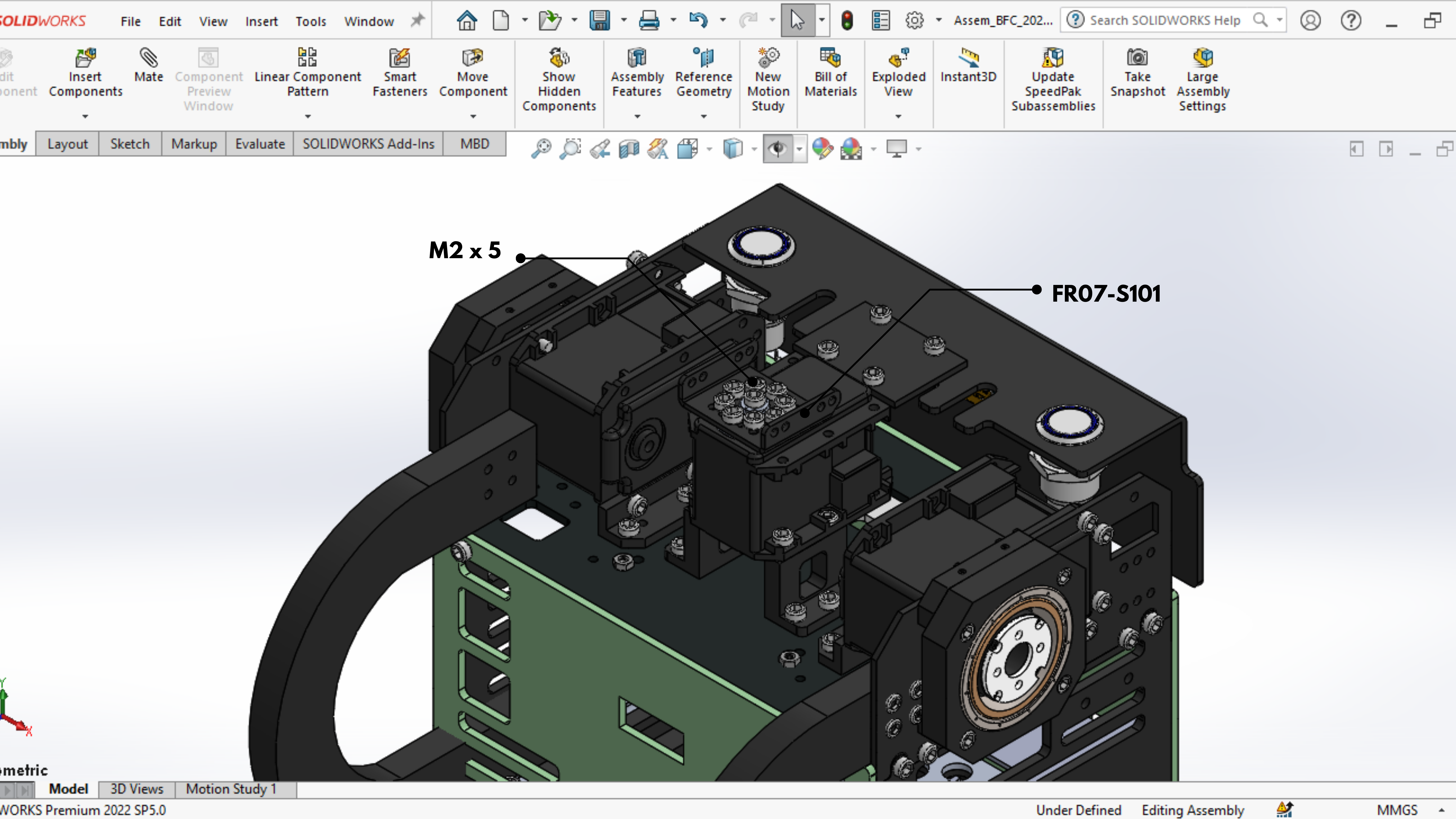This screenshot has width=1456, height=819.
Task: Open File Properties list icon
Action: (881, 21)
